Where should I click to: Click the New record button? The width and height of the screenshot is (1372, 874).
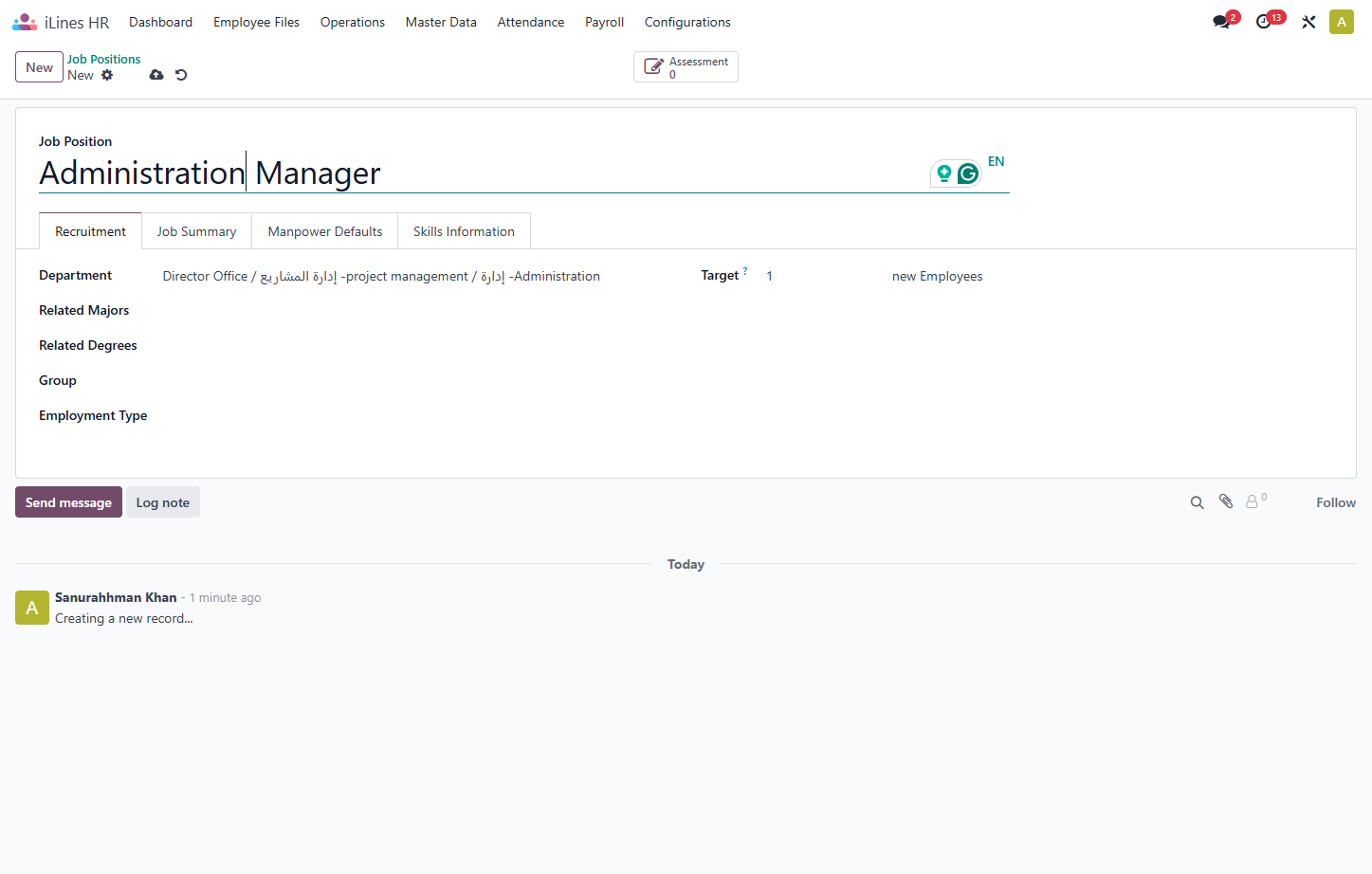39,67
